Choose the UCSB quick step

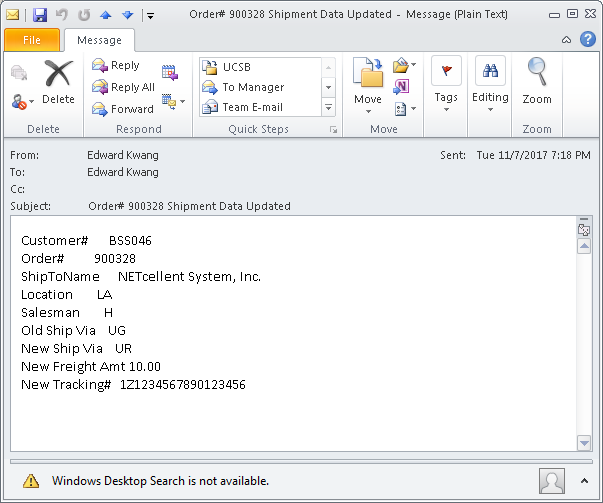pyautogui.click(x=261, y=67)
